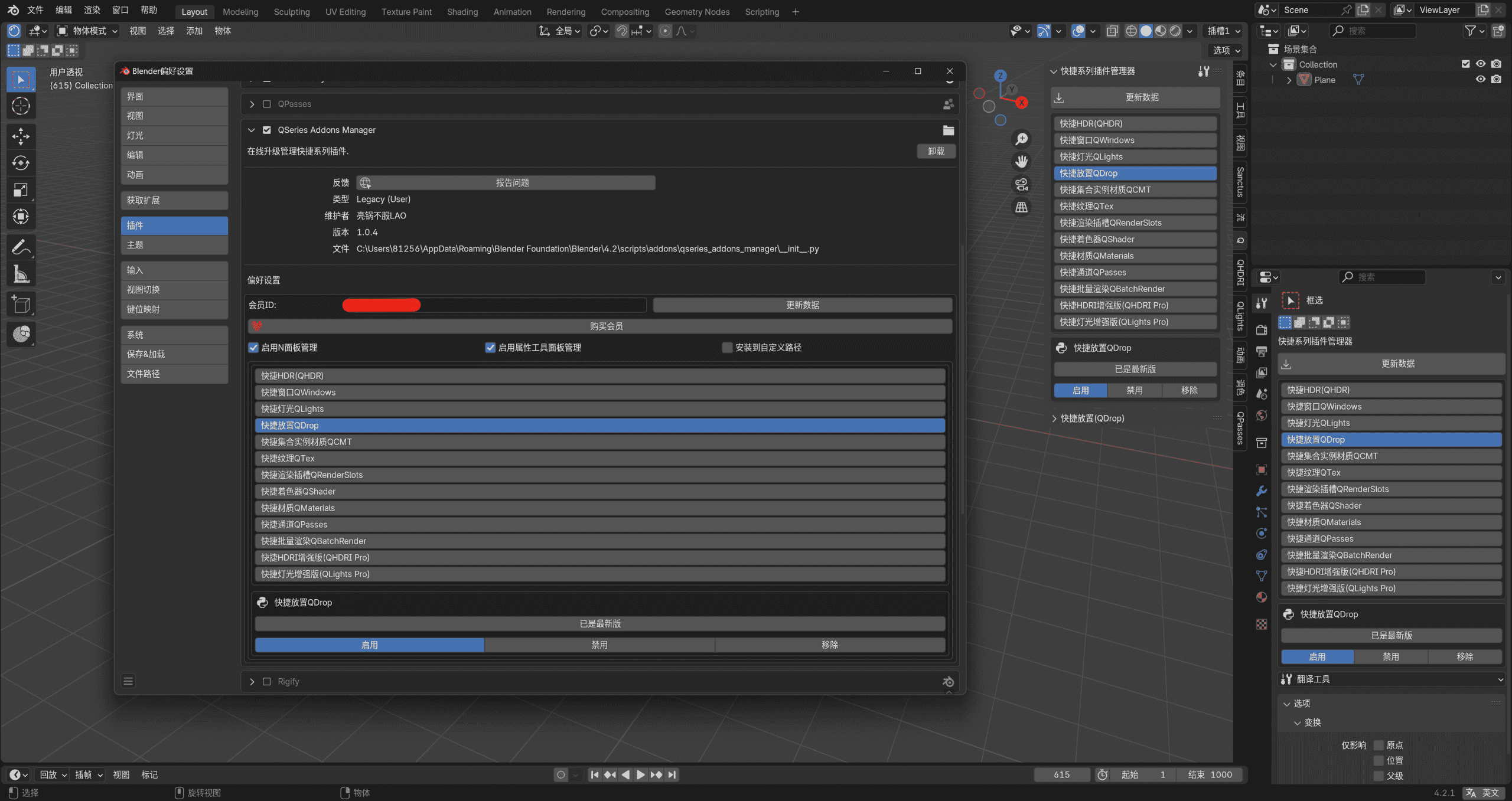Open the 文件 menu
This screenshot has height=801, width=1512.
click(35, 10)
